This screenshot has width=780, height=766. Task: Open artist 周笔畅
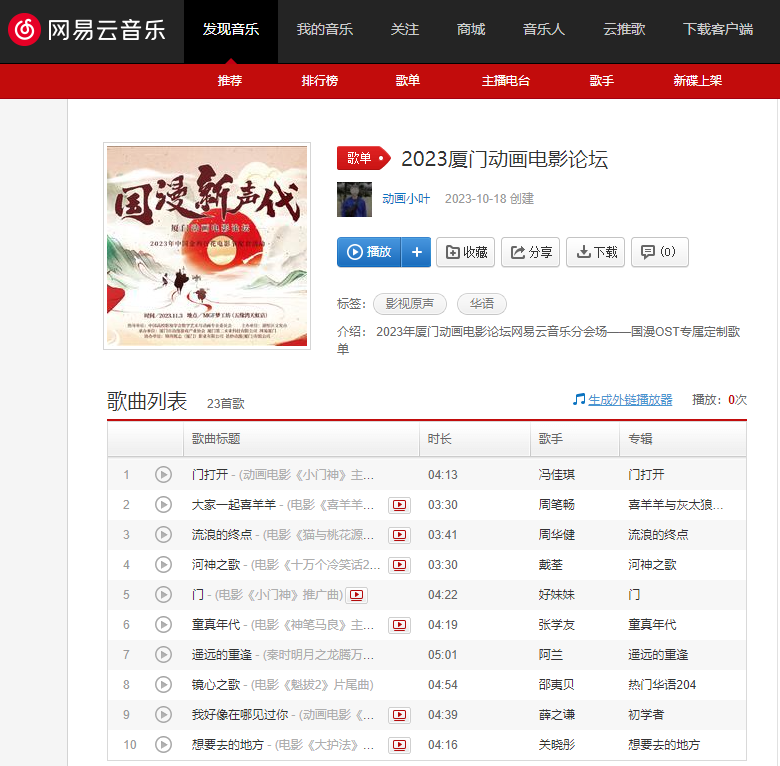(x=557, y=505)
